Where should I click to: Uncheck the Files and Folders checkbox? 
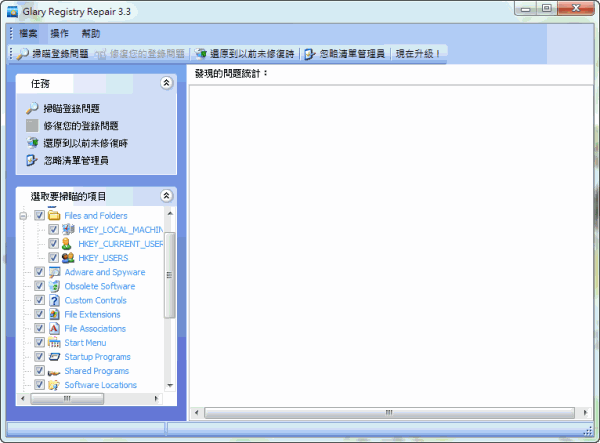tap(39, 215)
